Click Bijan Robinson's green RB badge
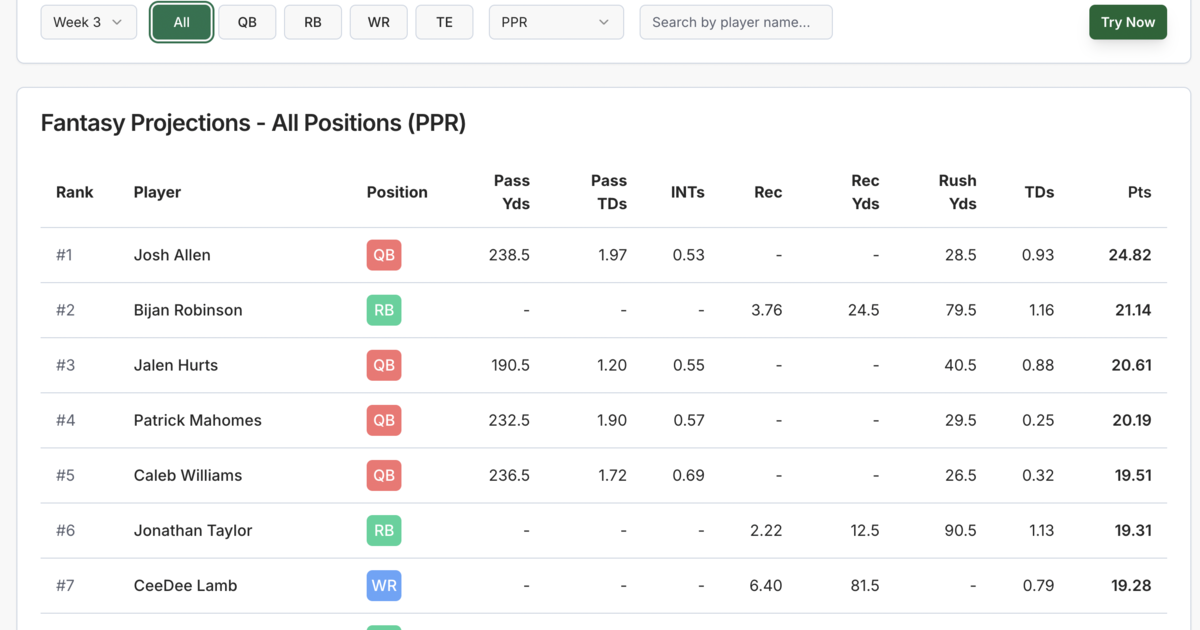The height and width of the screenshot is (630, 1200). (x=383, y=310)
